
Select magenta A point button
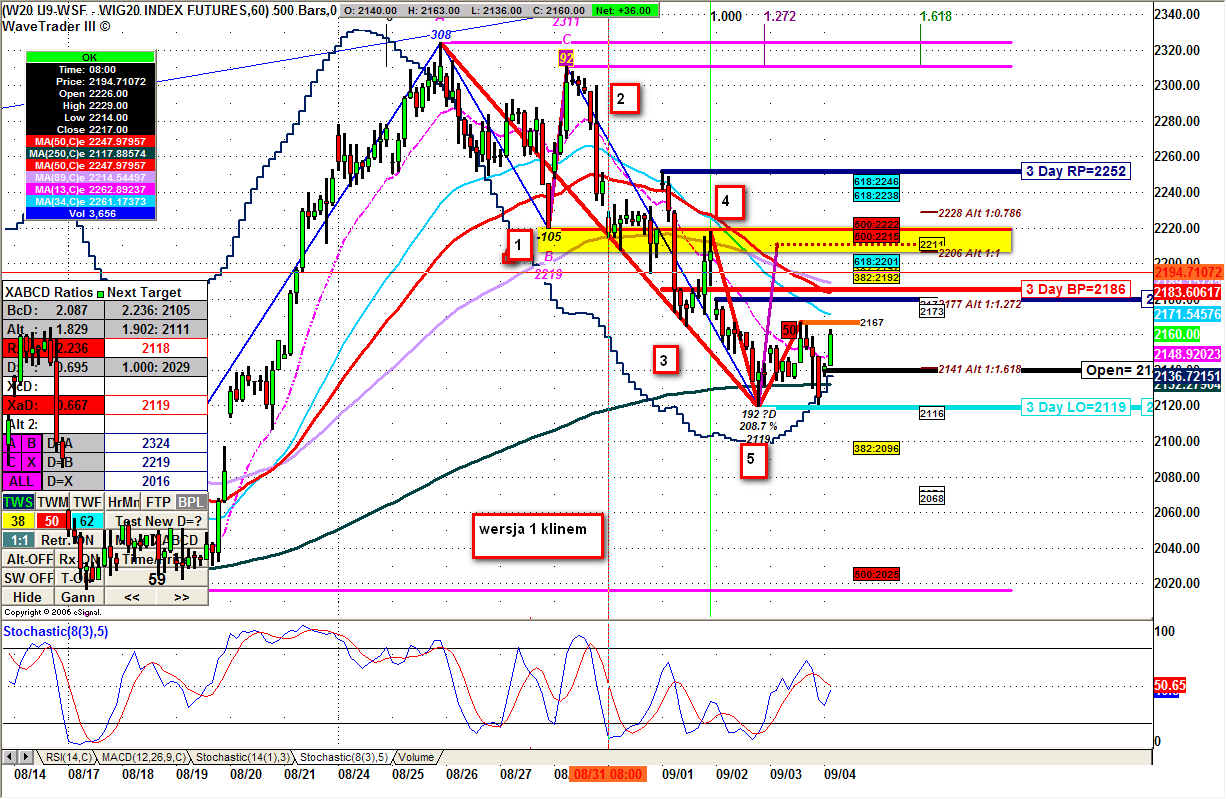coord(11,443)
